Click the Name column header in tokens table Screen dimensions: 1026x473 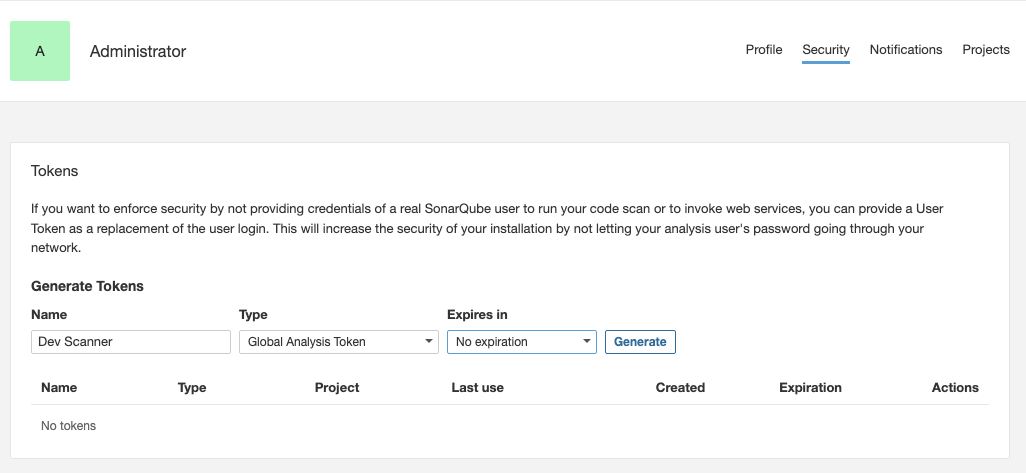tap(59, 388)
